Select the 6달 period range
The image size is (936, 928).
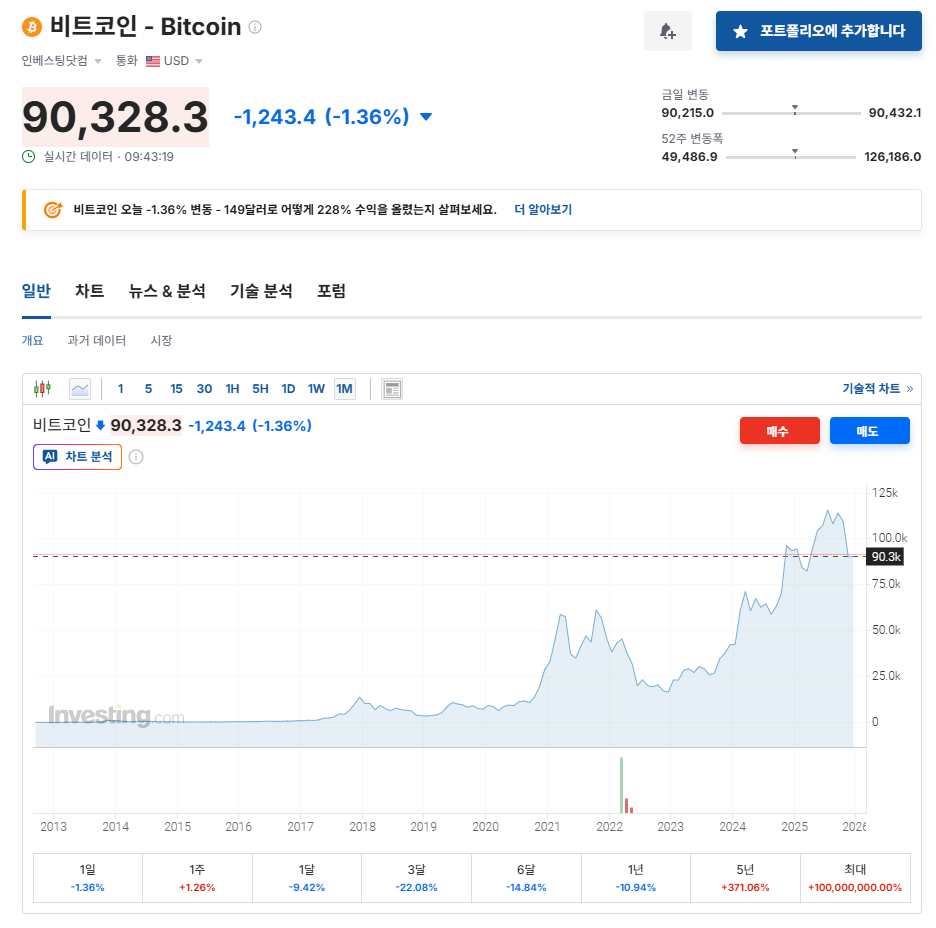[x=526, y=878]
